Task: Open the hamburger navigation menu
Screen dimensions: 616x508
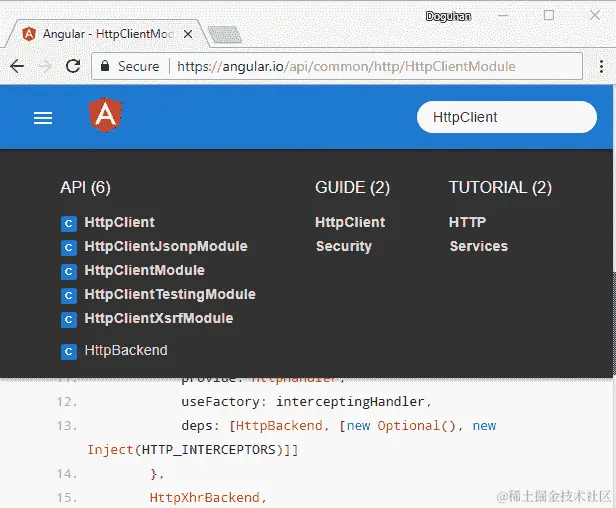Action: tap(43, 118)
